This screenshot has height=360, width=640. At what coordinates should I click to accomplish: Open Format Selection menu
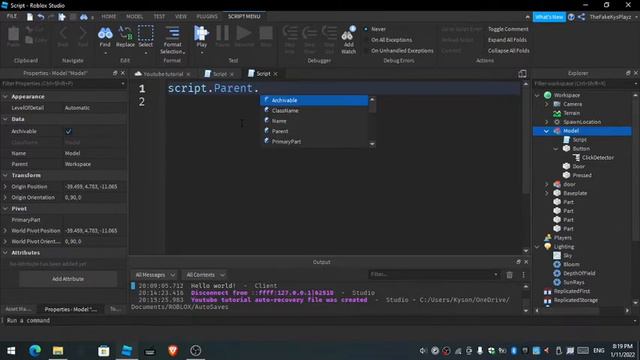pyautogui.click(x=172, y=40)
